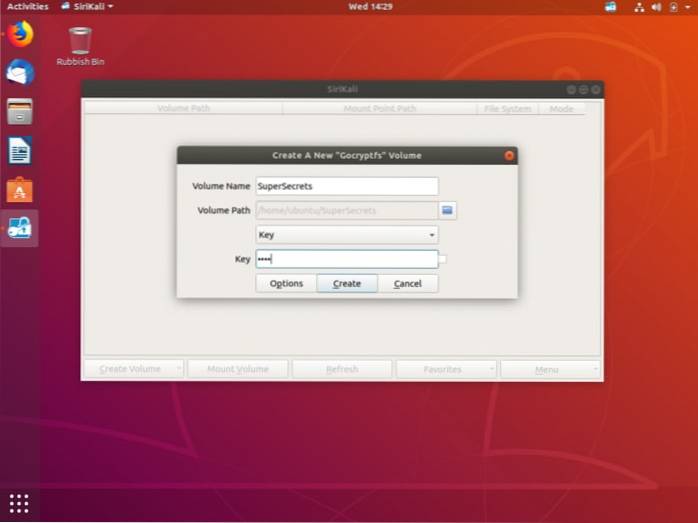Click the Cancel button
Viewport: 698px width, 523px height.
coord(408,284)
